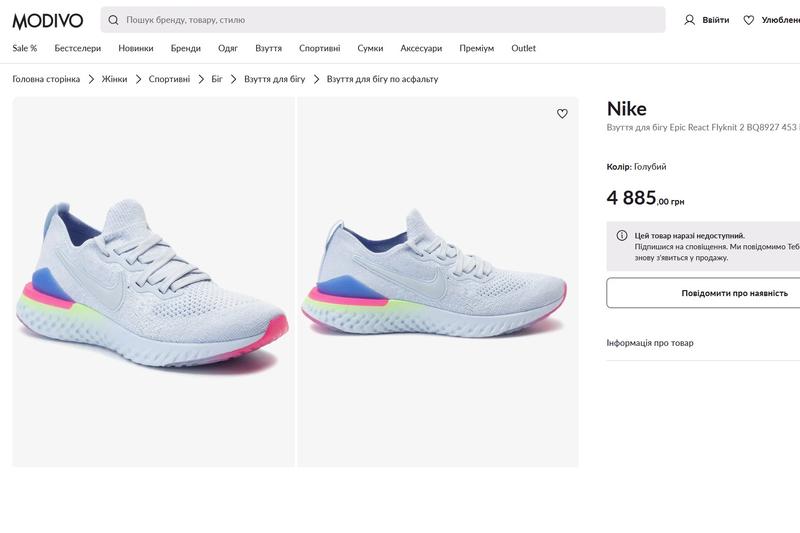Click the search magnifier icon
The width and height of the screenshot is (800, 533).
[113, 20]
